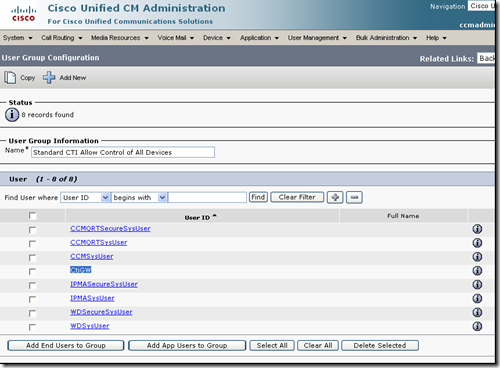The height and width of the screenshot is (368, 500).
Task: Toggle User ID sort arrow
Action: coord(215,216)
